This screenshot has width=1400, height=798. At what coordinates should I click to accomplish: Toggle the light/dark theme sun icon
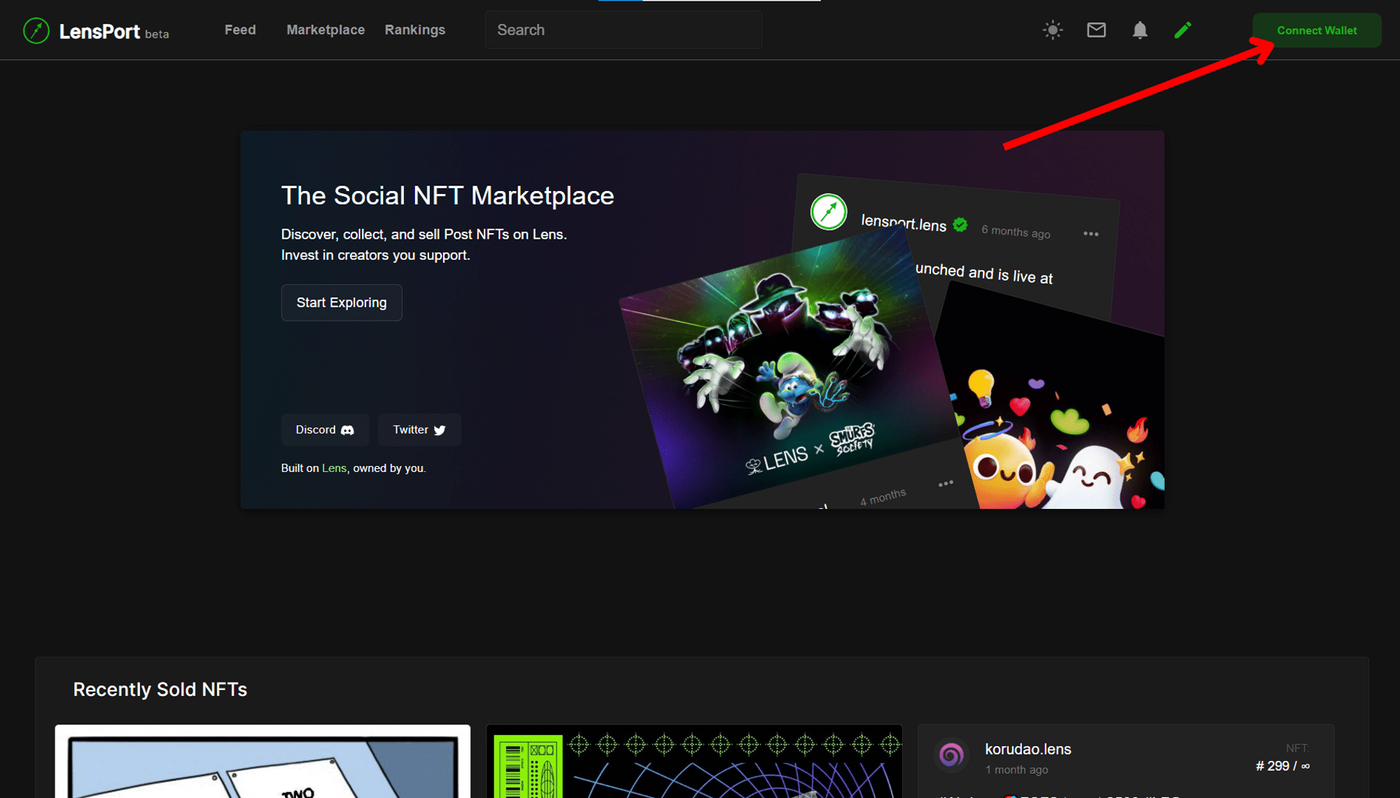(1053, 30)
